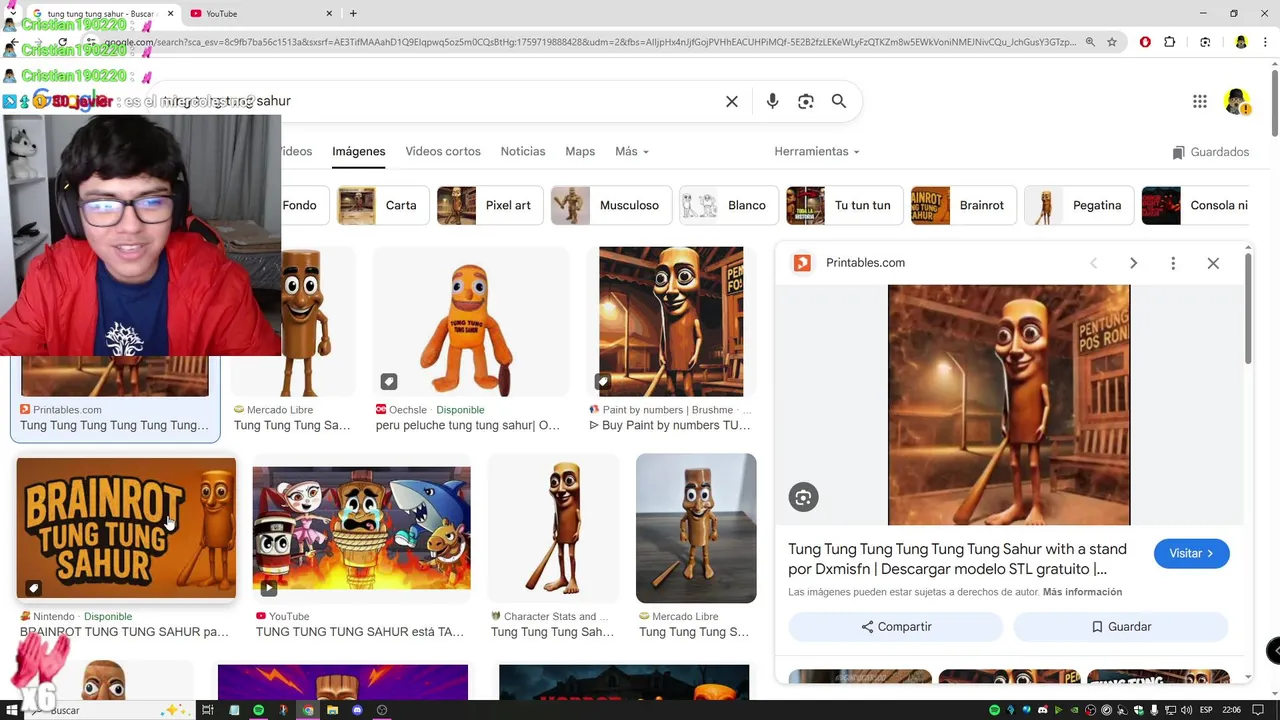Open BRAINROT TUNG TUNG SAHUR Nintendo image
This screenshot has height=720, width=1280.
click(126, 528)
